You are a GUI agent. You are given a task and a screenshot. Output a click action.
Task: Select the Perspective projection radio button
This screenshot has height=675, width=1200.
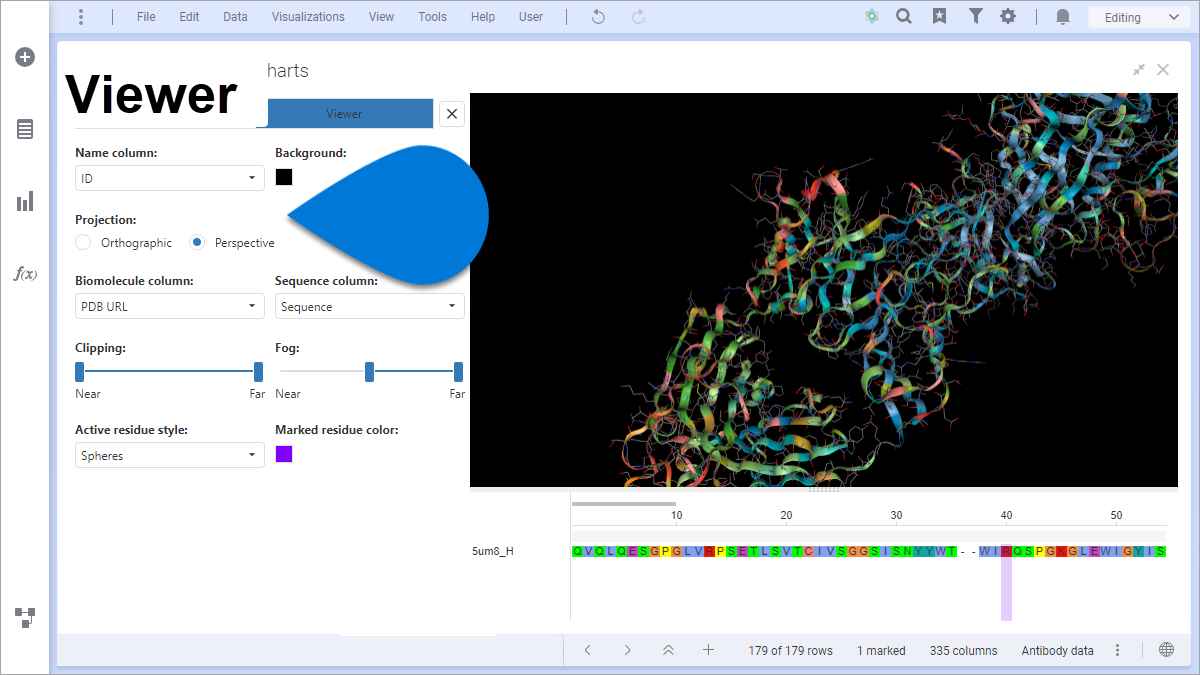(197, 242)
